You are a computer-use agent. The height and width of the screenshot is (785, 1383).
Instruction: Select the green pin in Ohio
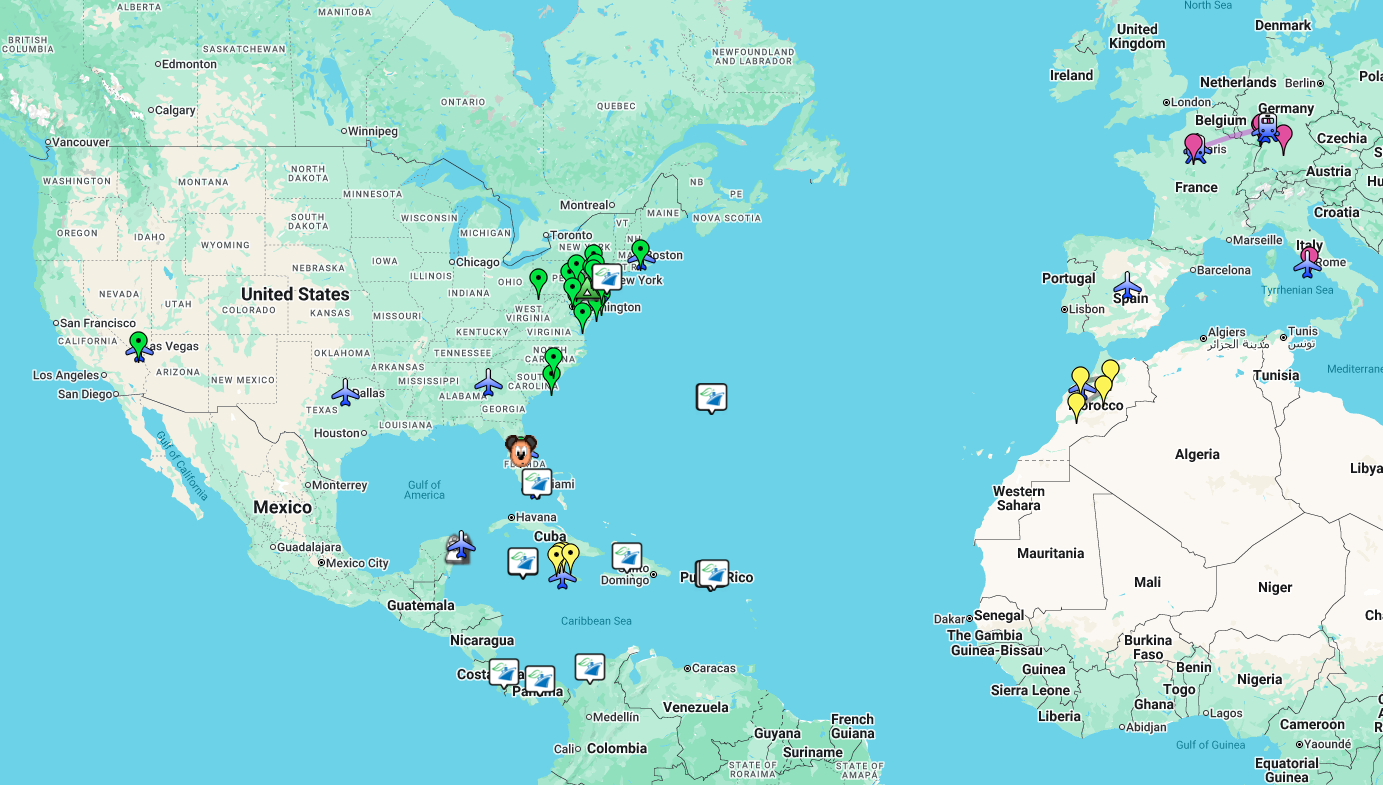[538, 280]
